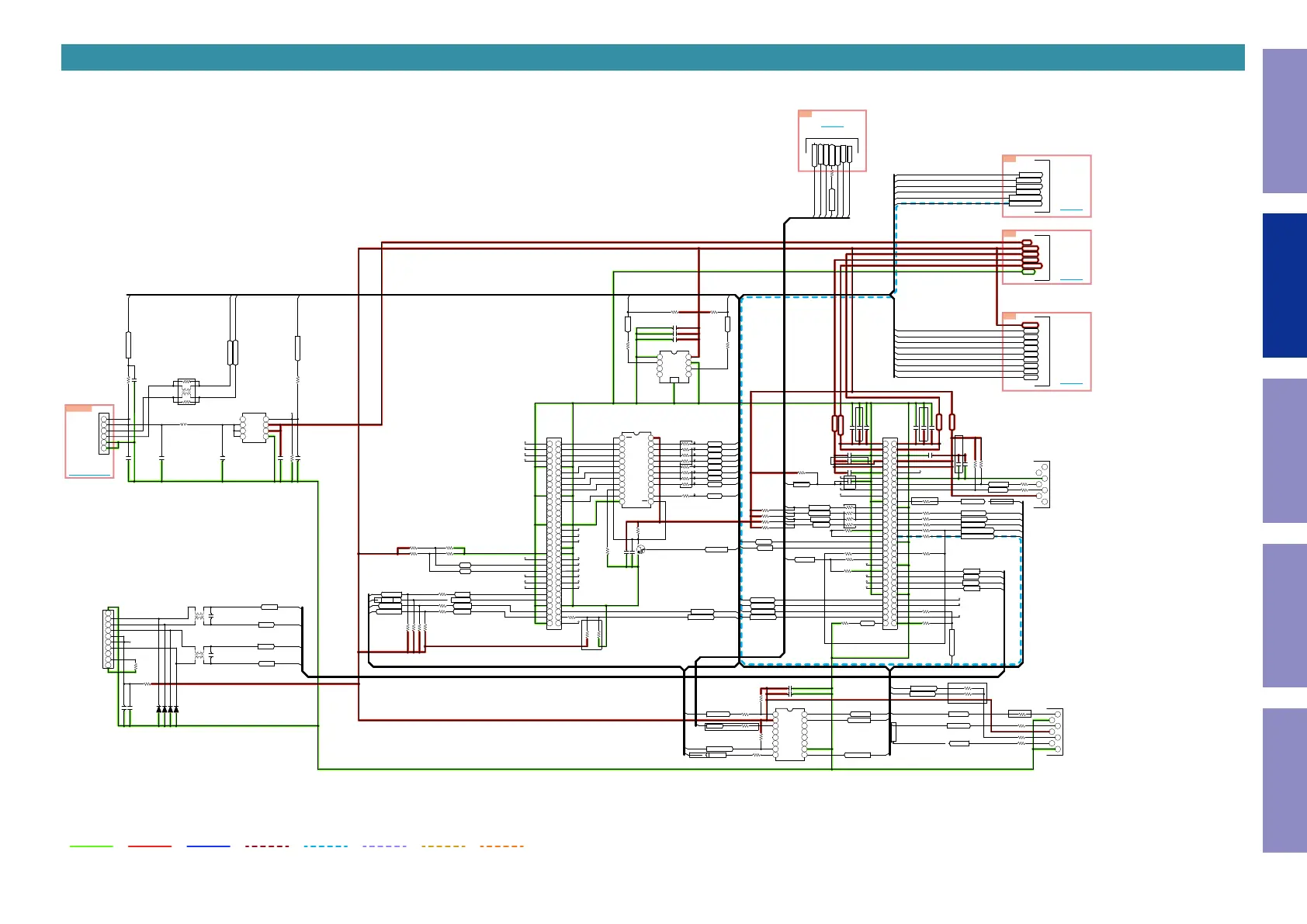Select the large IC chip beside center connector

pyautogui.click(x=636, y=470)
